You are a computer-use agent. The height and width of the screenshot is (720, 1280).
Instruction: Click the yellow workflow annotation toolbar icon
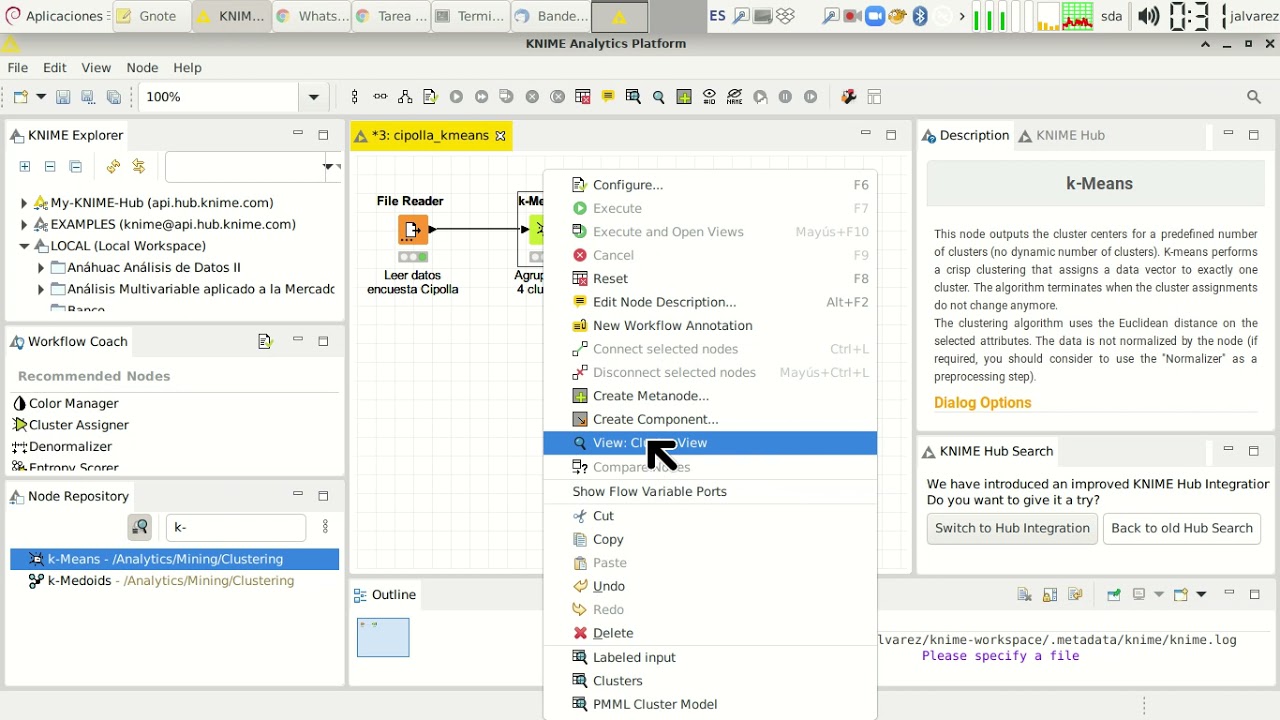tap(608, 97)
